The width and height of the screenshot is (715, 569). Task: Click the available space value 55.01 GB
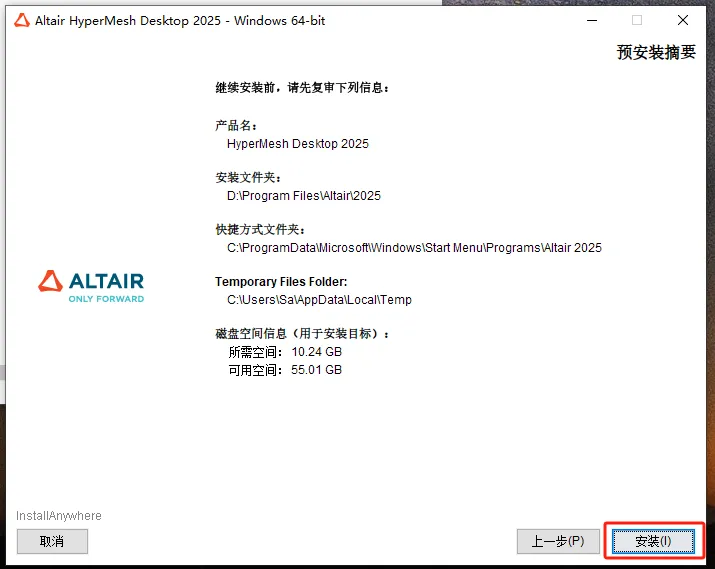[316, 370]
